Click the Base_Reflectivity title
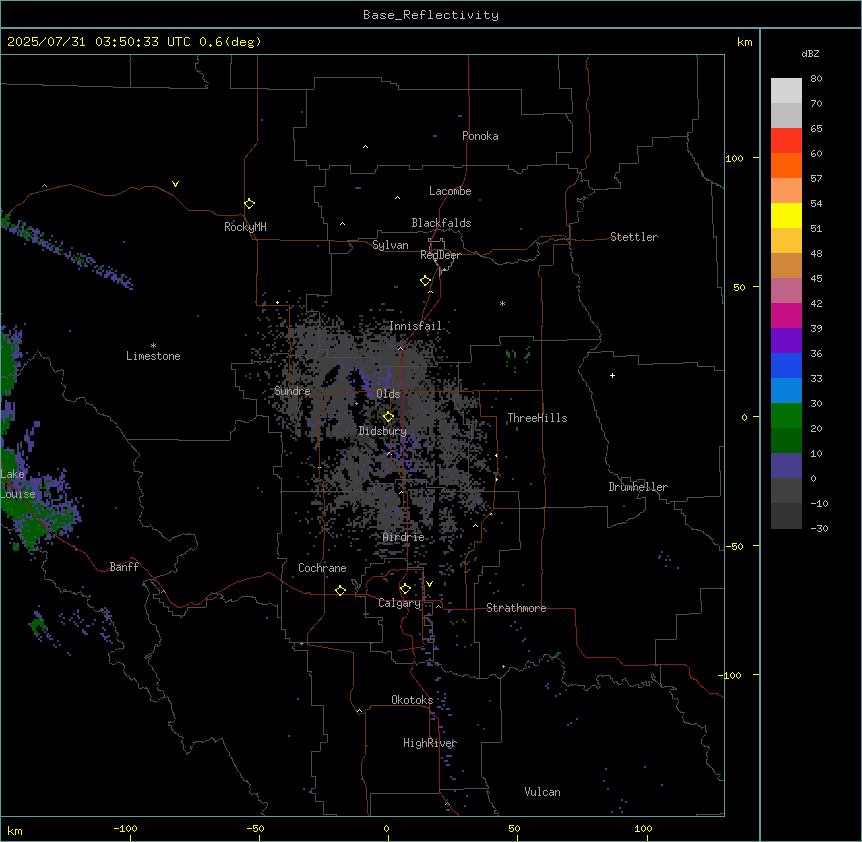Screen dimensions: 862x842 (431, 15)
